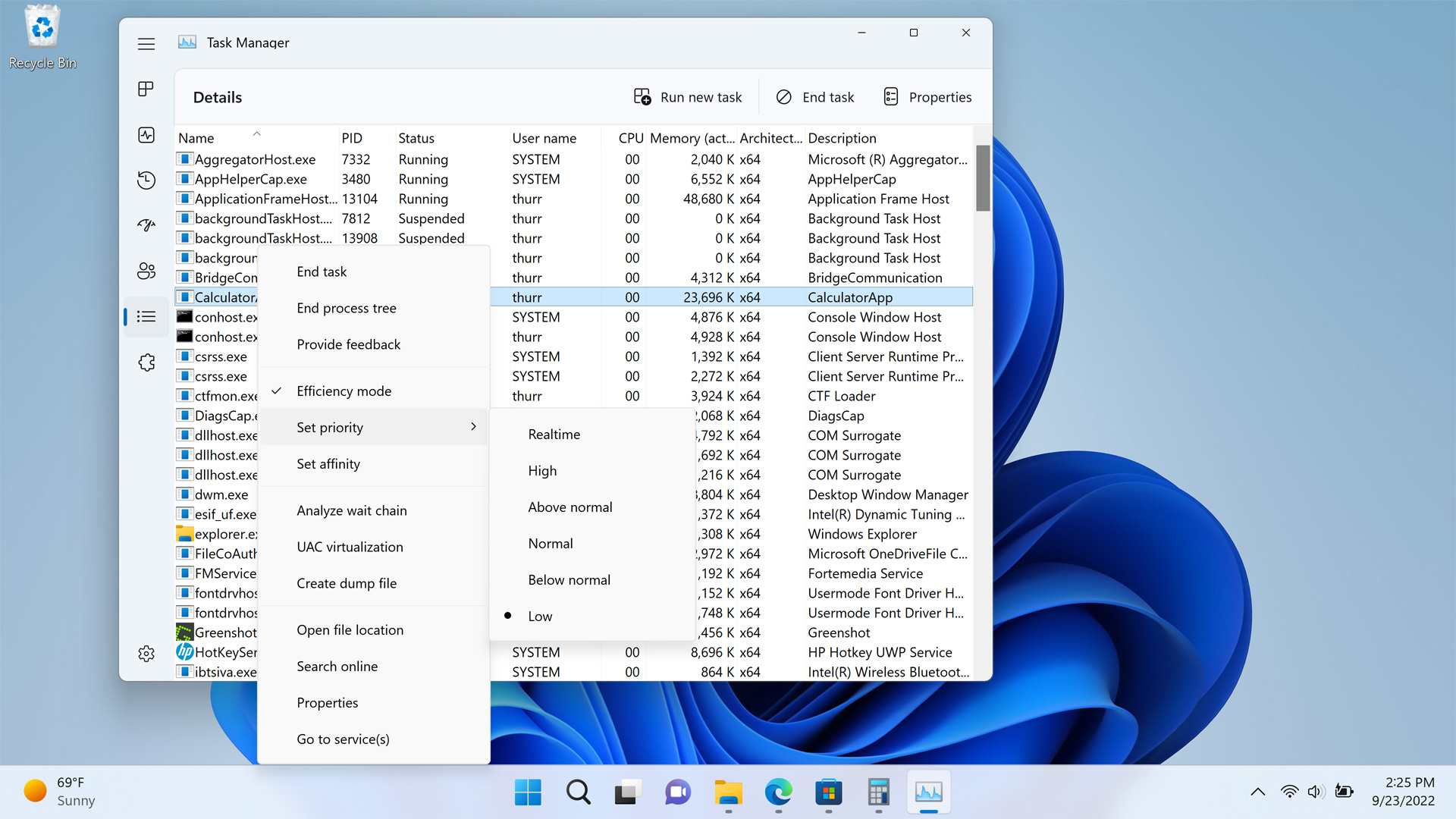Click the vertical scrollbar thumb

tap(983, 178)
